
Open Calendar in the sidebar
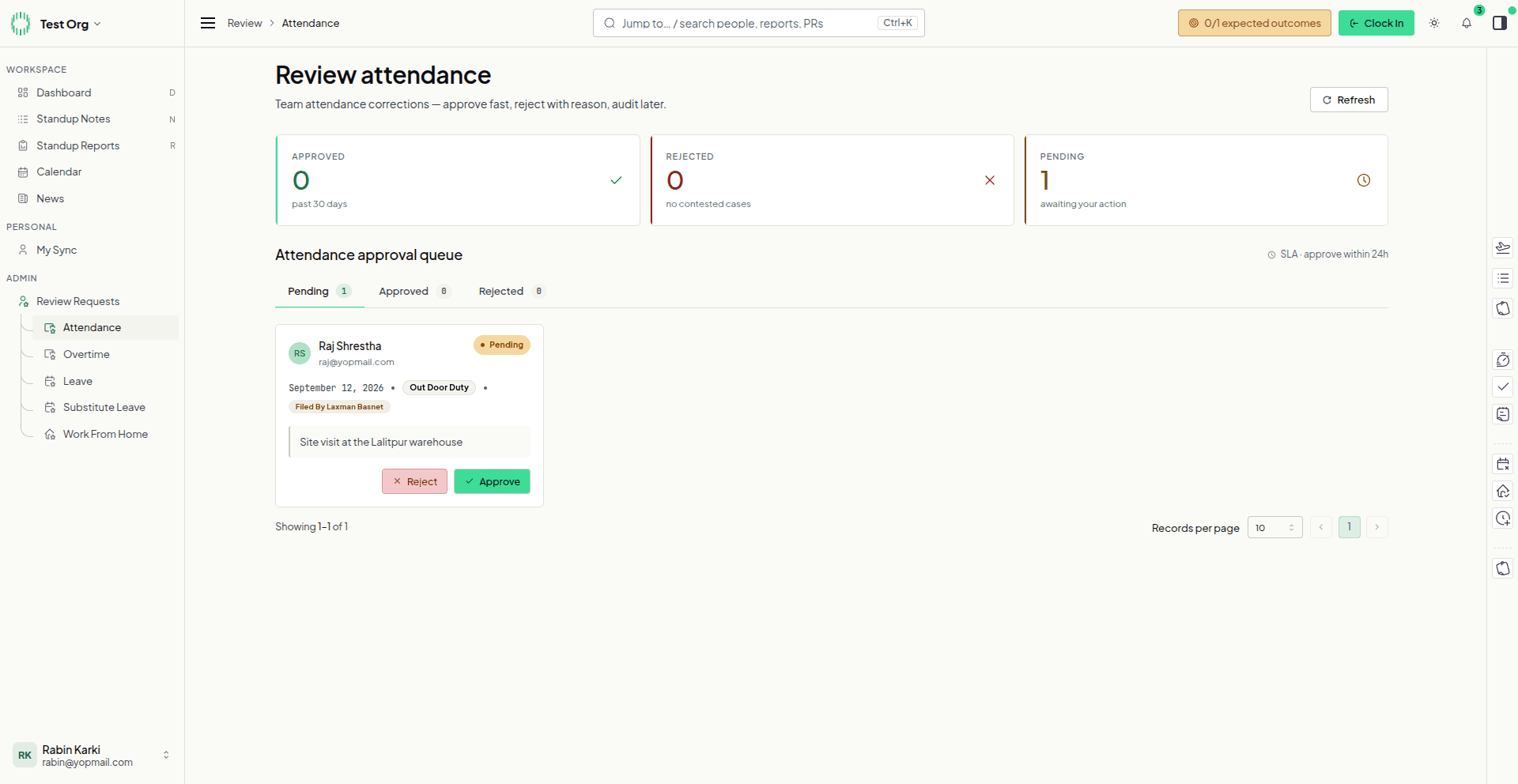pos(93,171)
